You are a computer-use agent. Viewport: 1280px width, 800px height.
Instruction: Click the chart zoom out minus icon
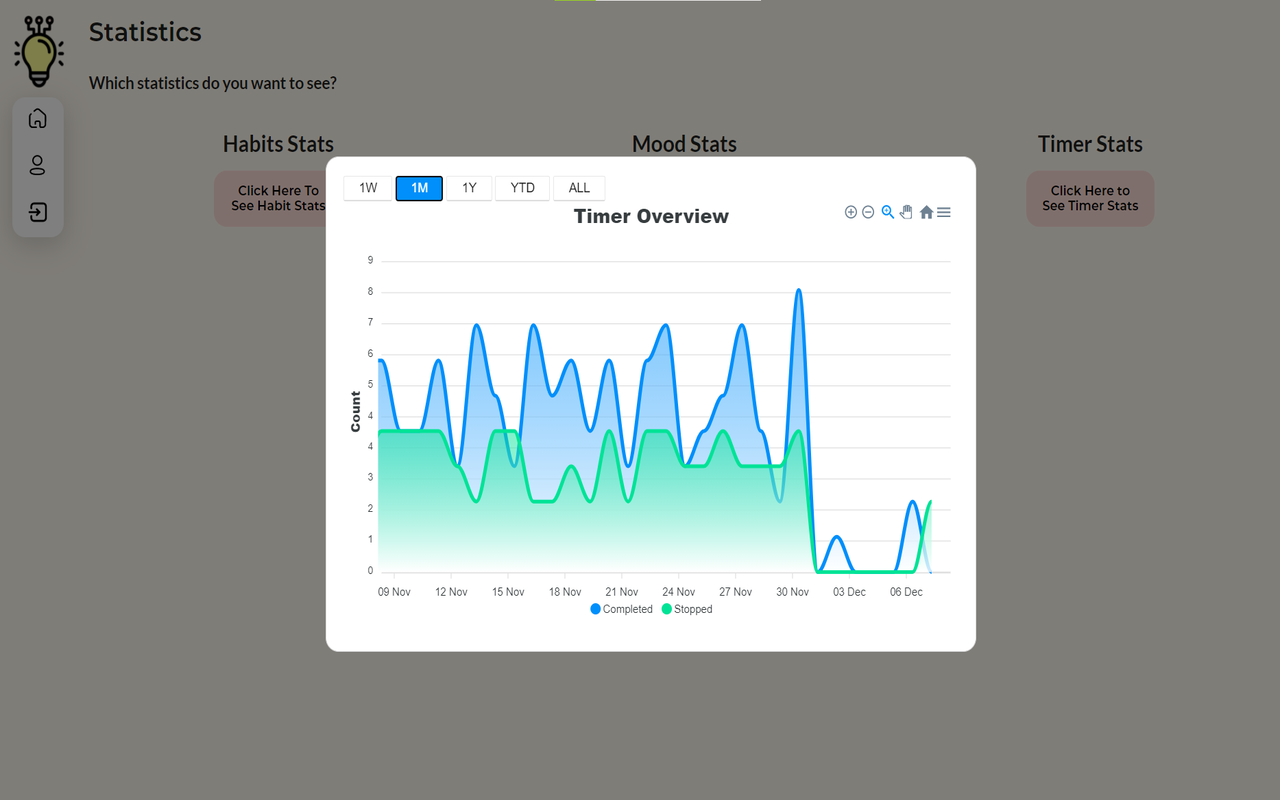[x=868, y=212]
